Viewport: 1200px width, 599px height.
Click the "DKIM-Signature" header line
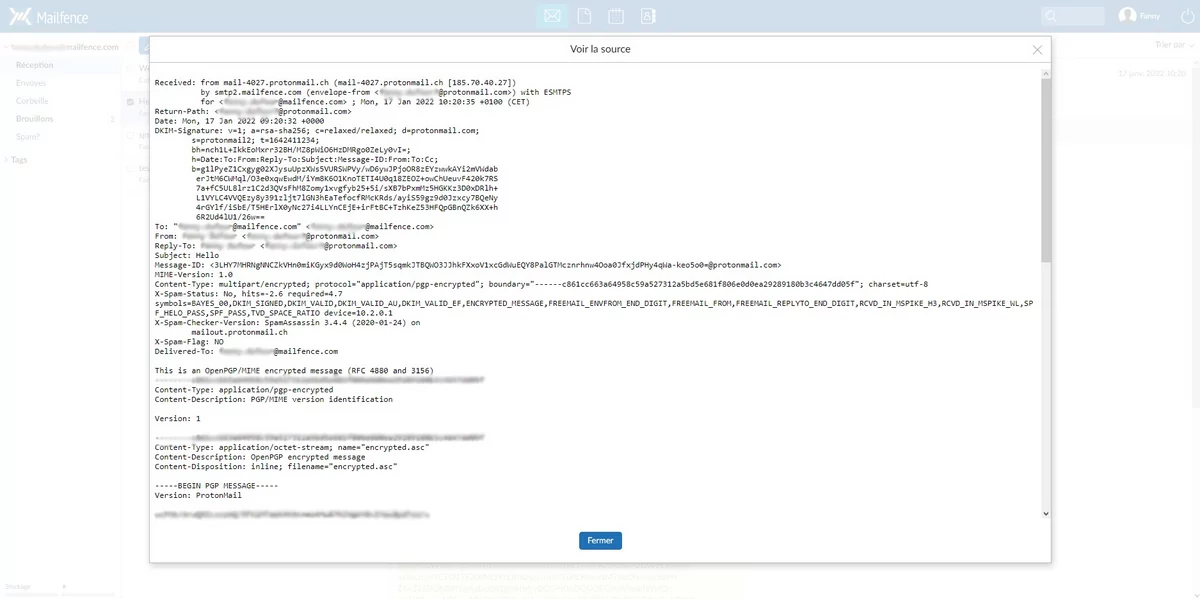317,130
